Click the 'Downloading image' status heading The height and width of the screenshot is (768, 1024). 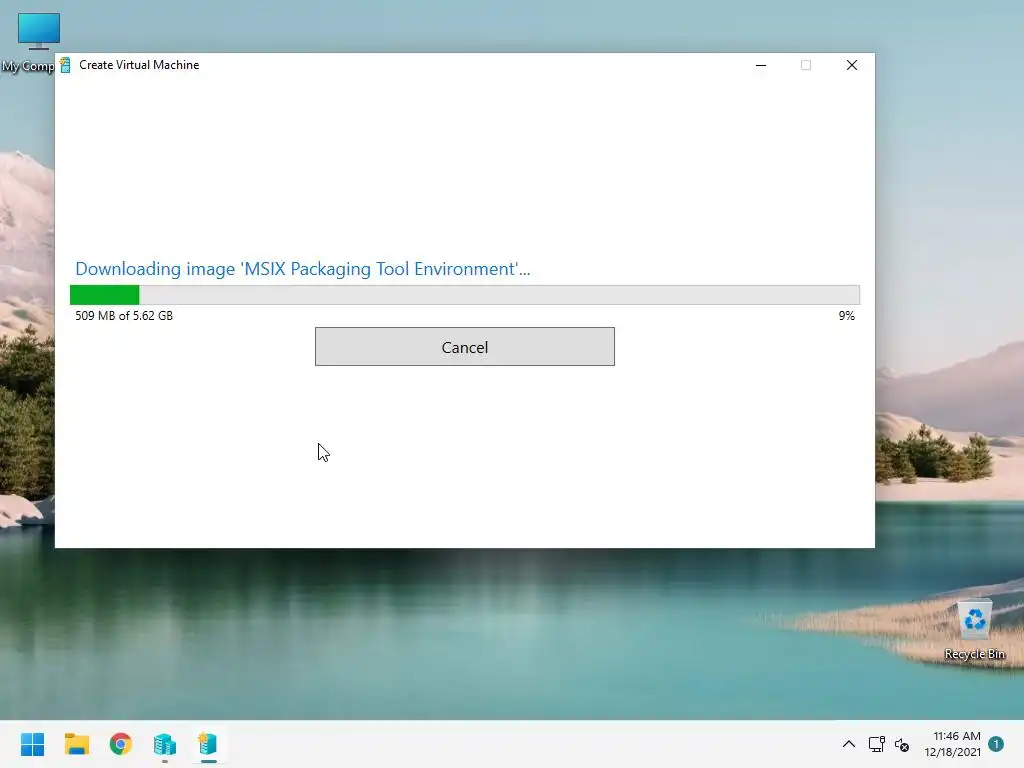tap(302, 268)
